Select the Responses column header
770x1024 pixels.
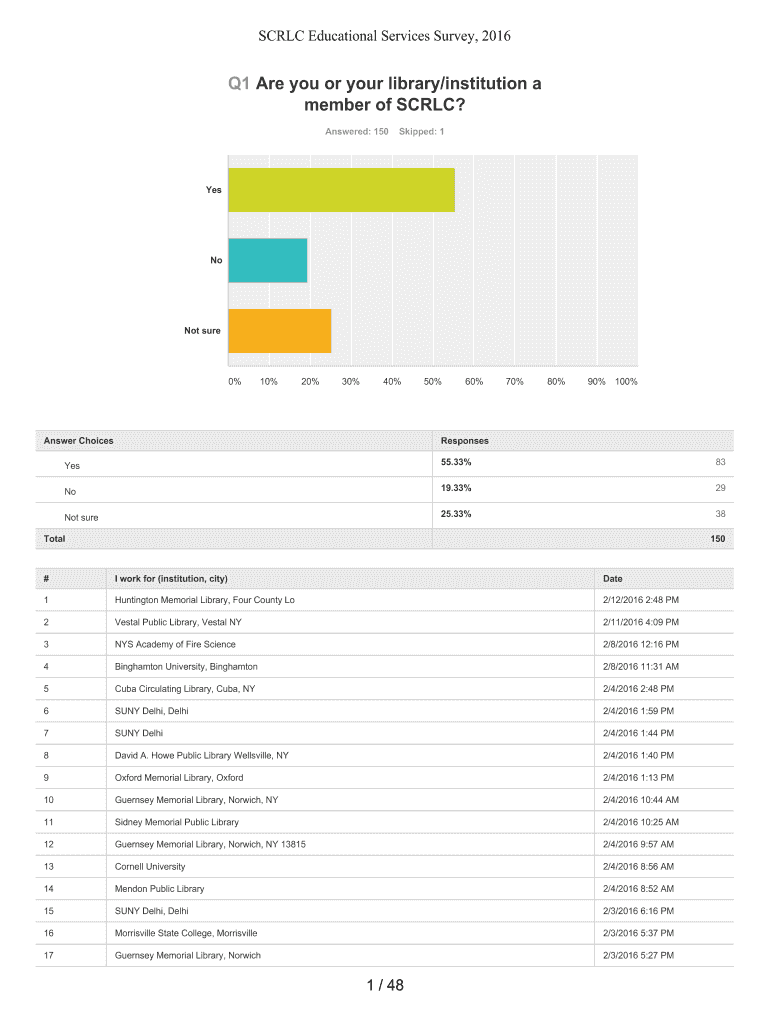click(x=465, y=441)
